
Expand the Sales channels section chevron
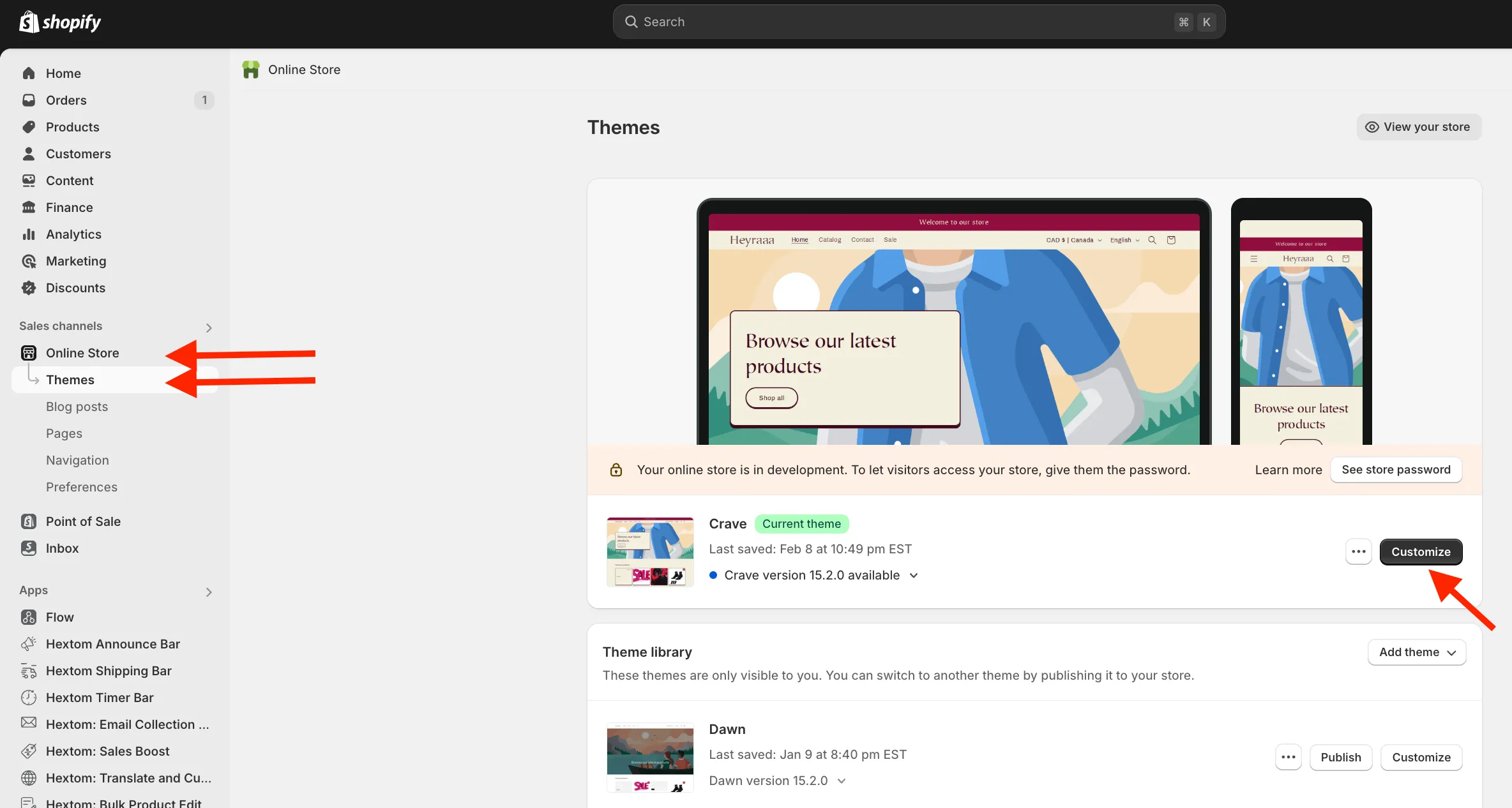[x=209, y=327]
